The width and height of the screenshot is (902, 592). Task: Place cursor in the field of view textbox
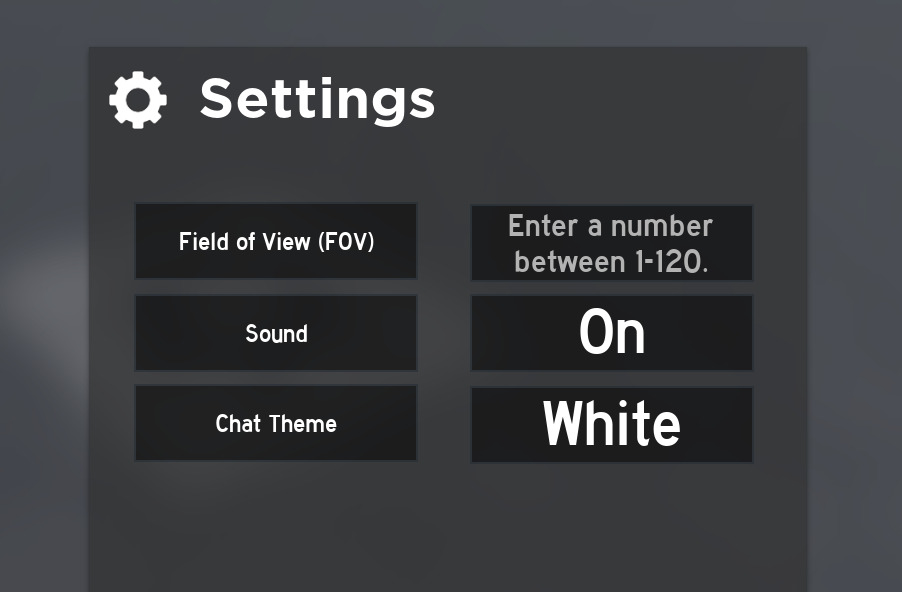click(x=612, y=243)
